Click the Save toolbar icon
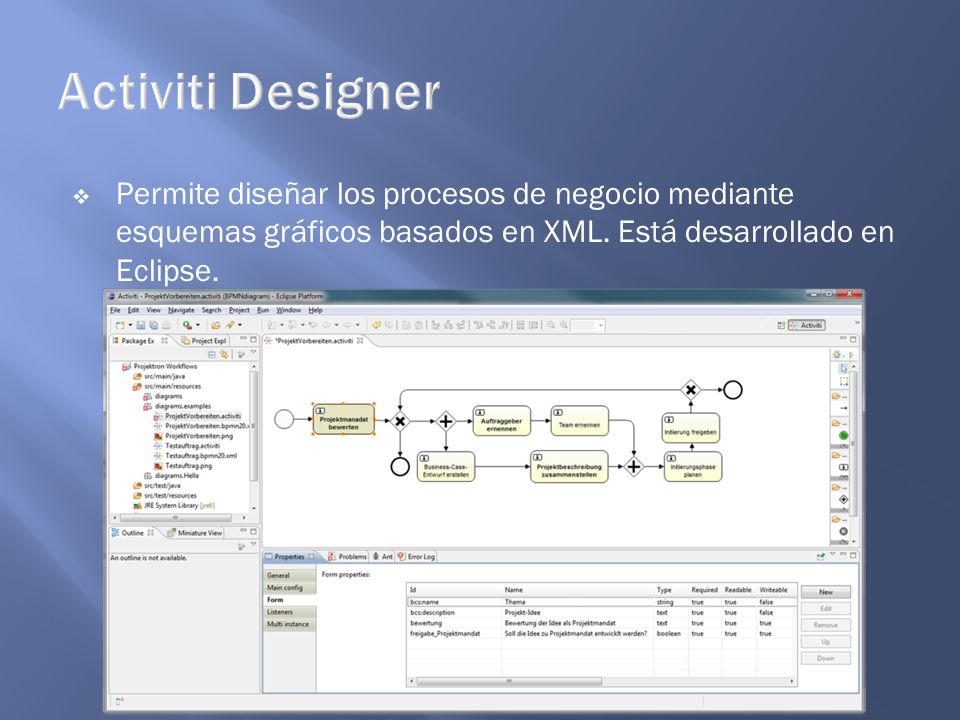Screen dimensions: 960x720 [141, 325]
